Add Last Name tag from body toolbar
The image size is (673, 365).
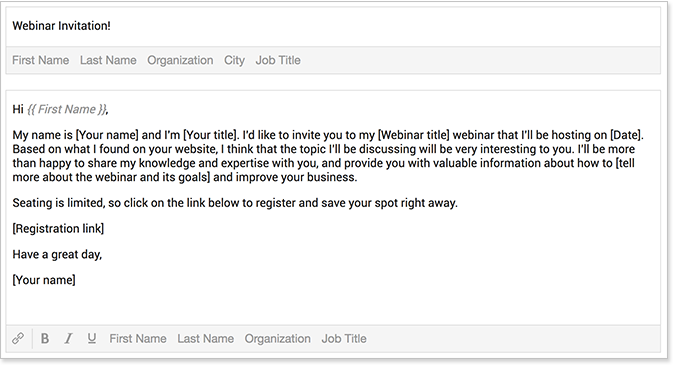click(x=206, y=338)
